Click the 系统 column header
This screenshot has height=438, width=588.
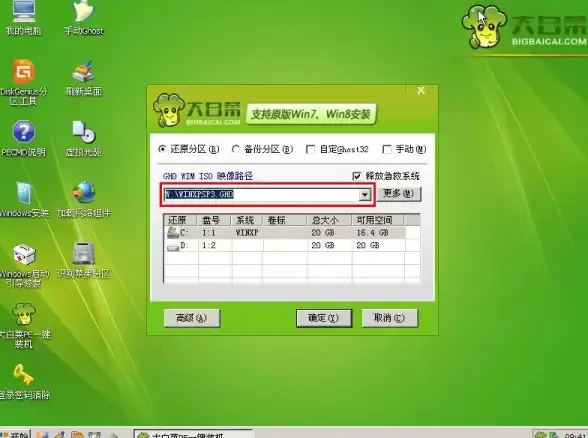click(x=247, y=220)
